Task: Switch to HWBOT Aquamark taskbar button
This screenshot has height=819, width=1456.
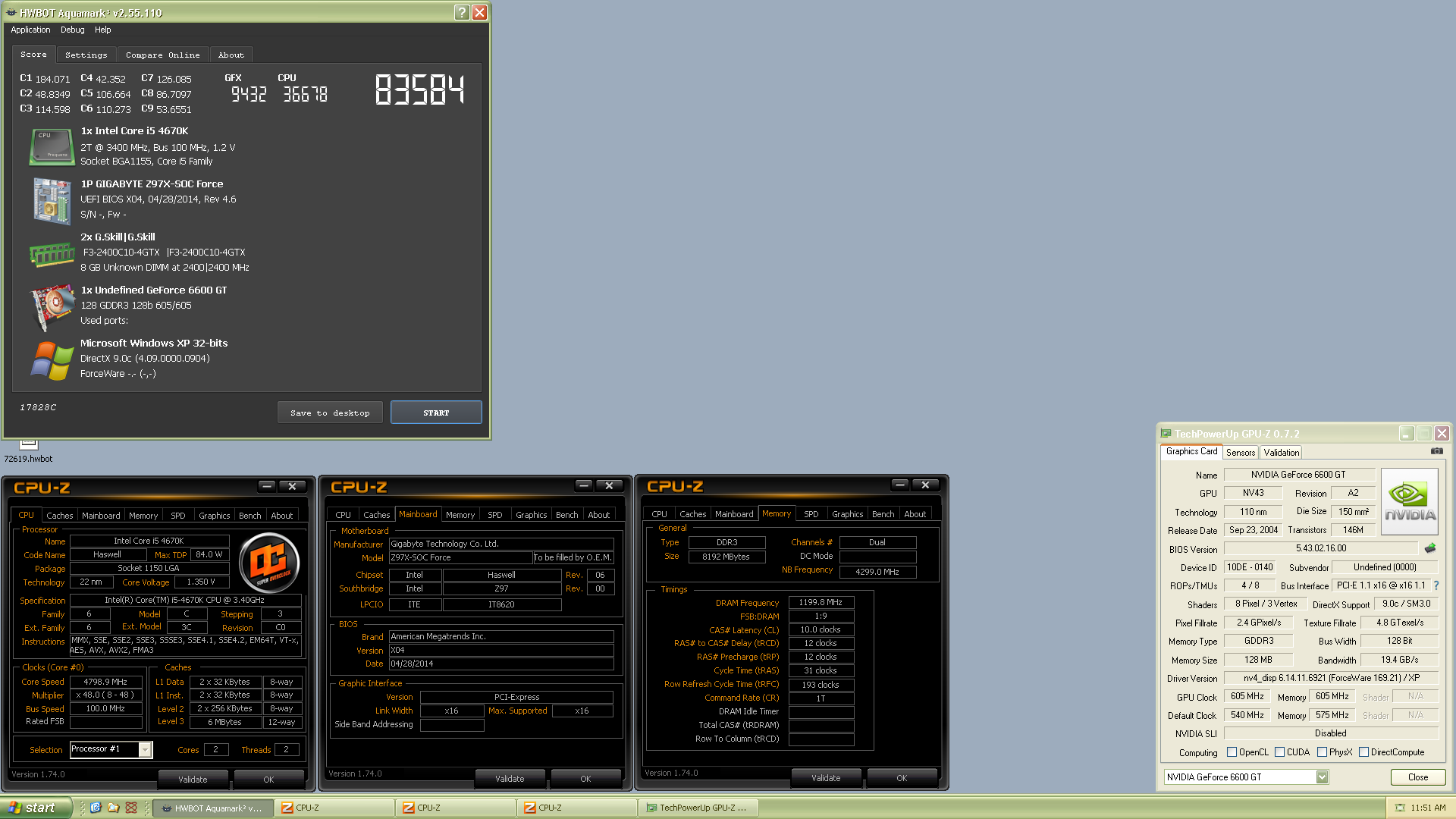Action: point(212,808)
